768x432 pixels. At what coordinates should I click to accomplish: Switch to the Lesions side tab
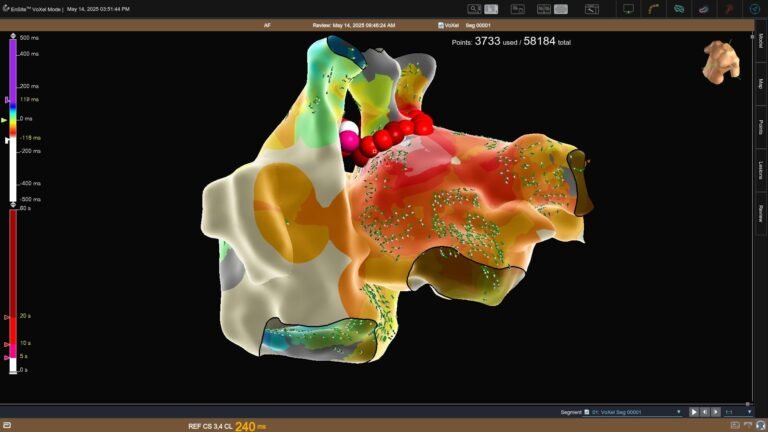tap(761, 170)
